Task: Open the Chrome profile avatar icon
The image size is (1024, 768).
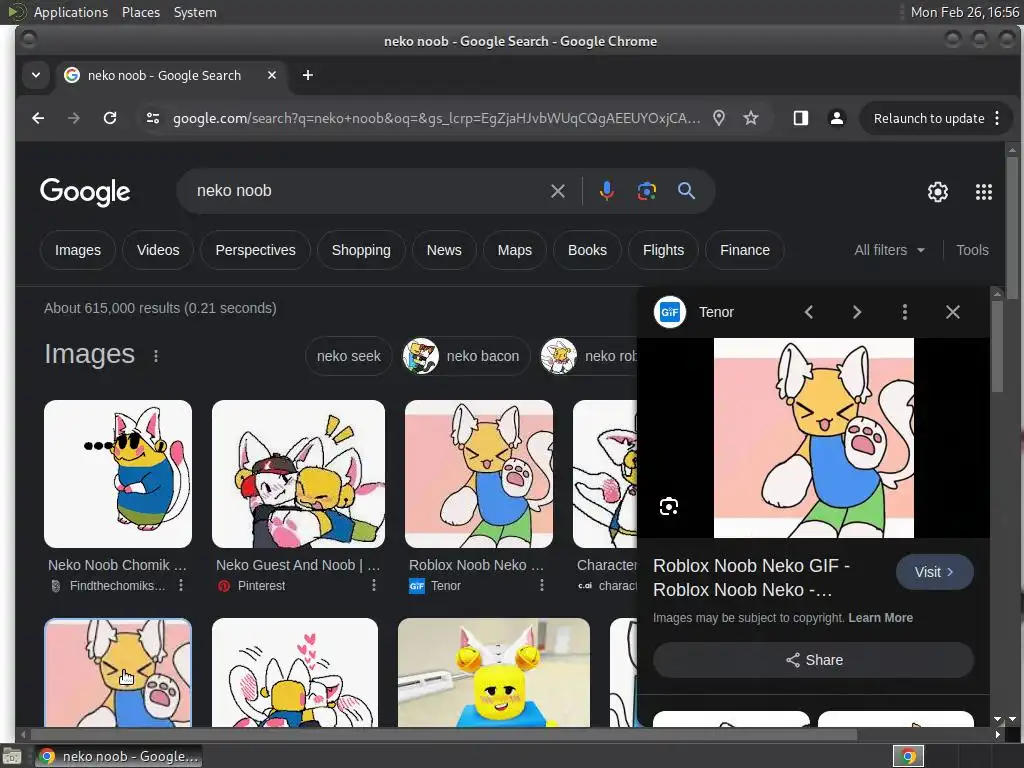Action: 837,118
